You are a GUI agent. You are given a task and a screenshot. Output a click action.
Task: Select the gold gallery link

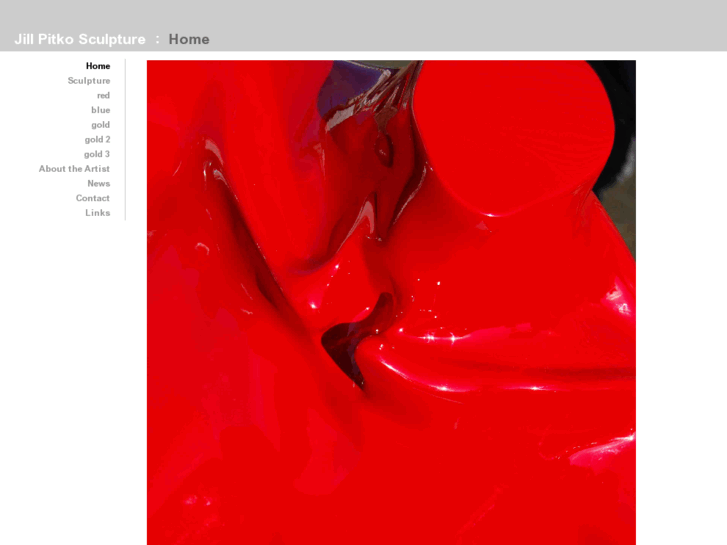pyautogui.click(x=101, y=125)
